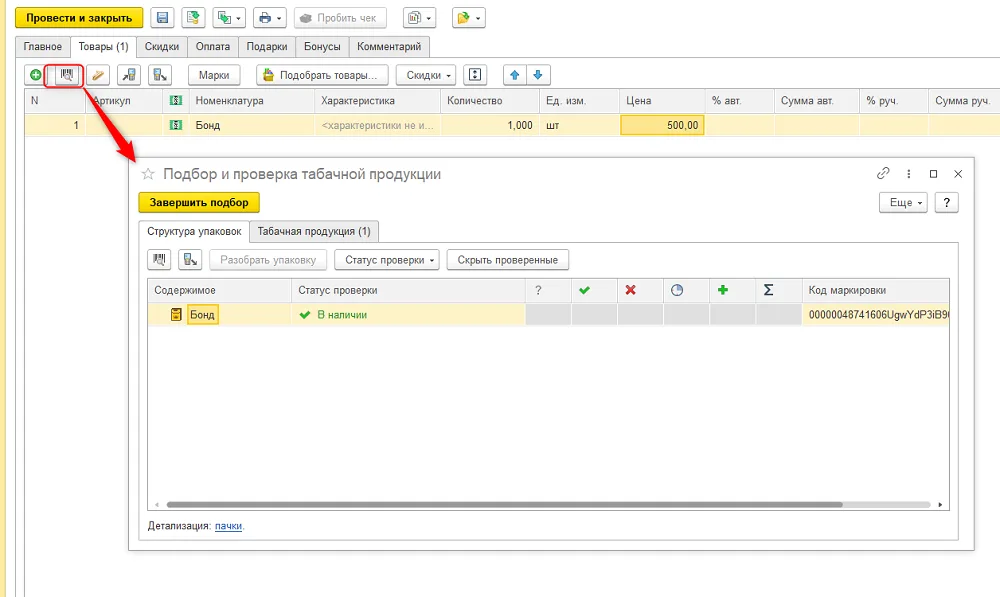The image size is (1000, 597).
Task: Click the sigma column header
Action: 778,290
